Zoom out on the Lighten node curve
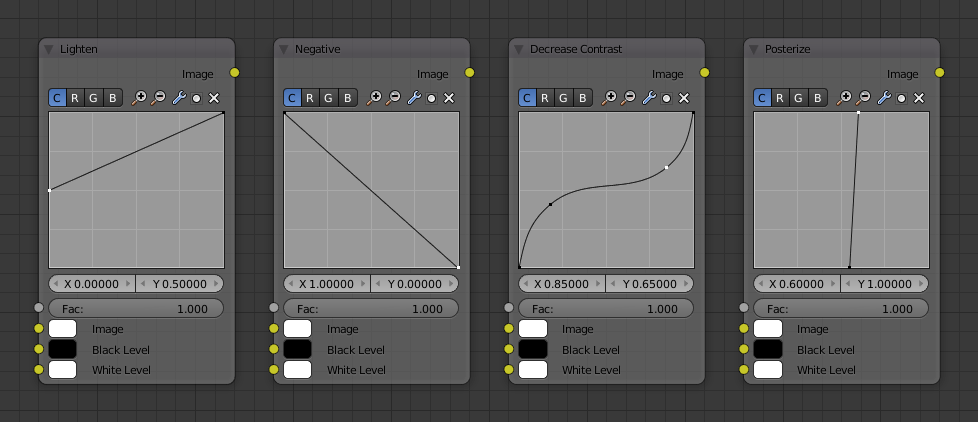 click(158, 98)
